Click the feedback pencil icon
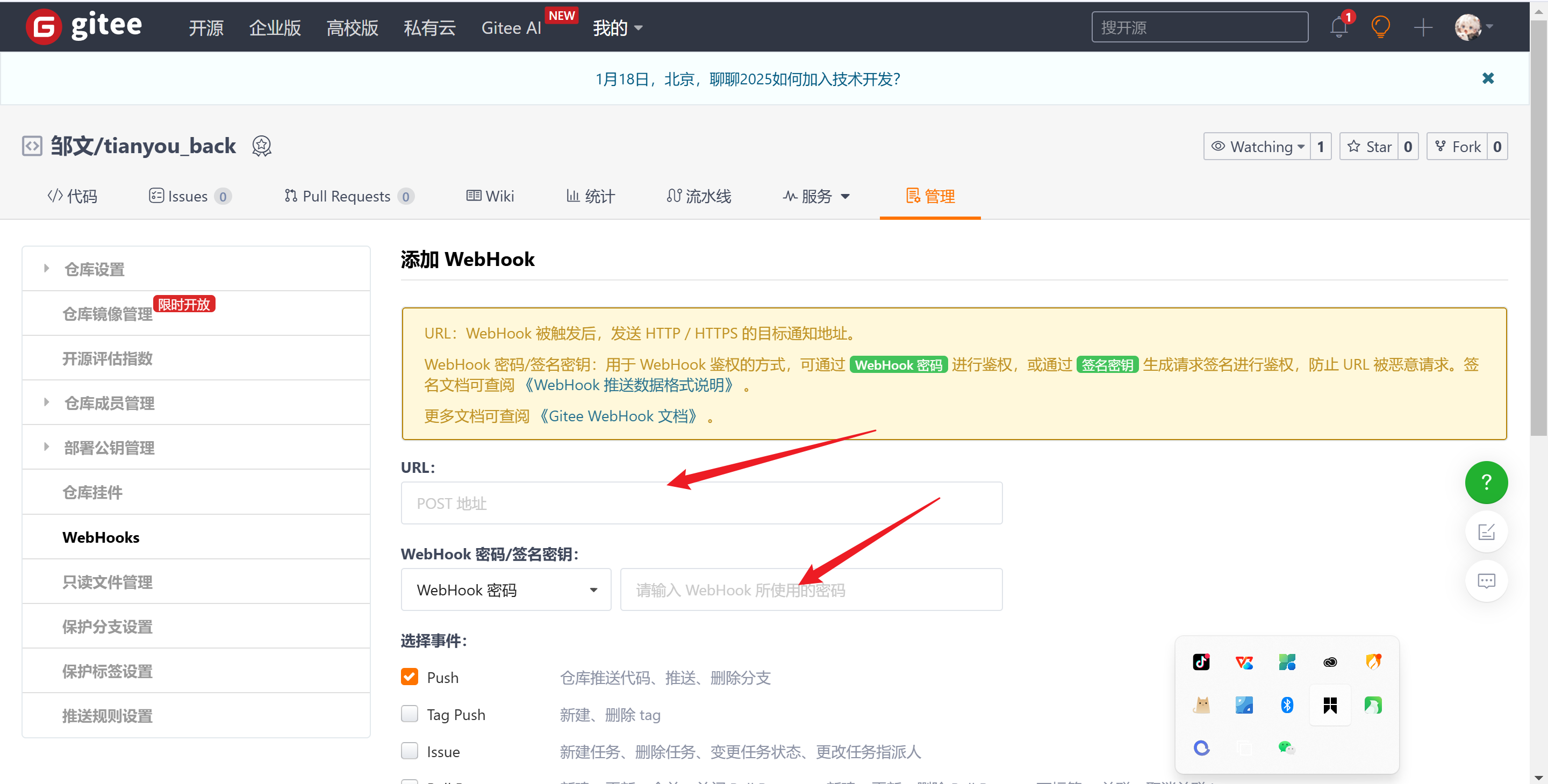Image resolution: width=1548 pixels, height=784 pixels. pyautogui.click(x=1486, y=531)
